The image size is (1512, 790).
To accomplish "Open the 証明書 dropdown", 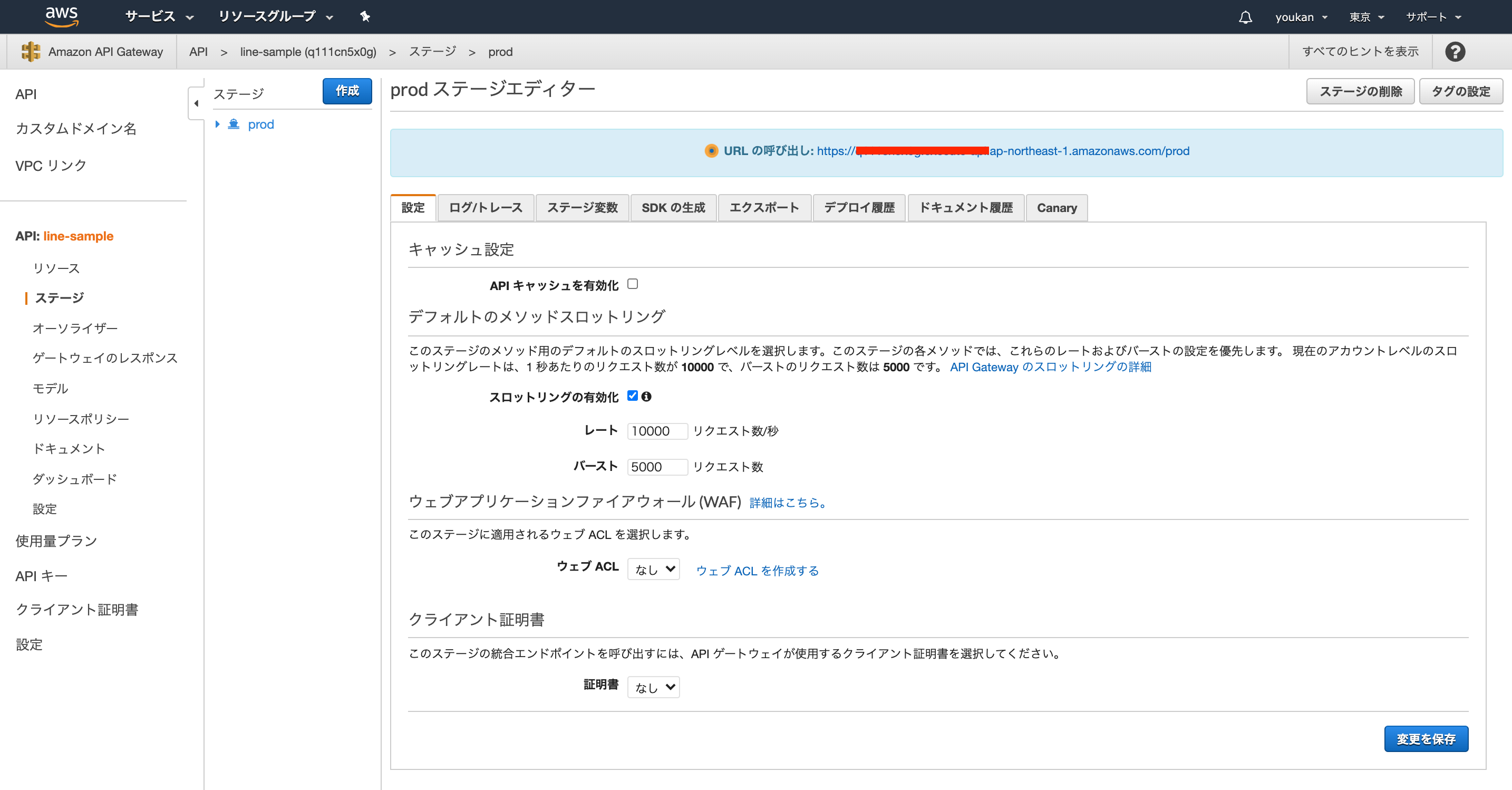I will 653,687.
